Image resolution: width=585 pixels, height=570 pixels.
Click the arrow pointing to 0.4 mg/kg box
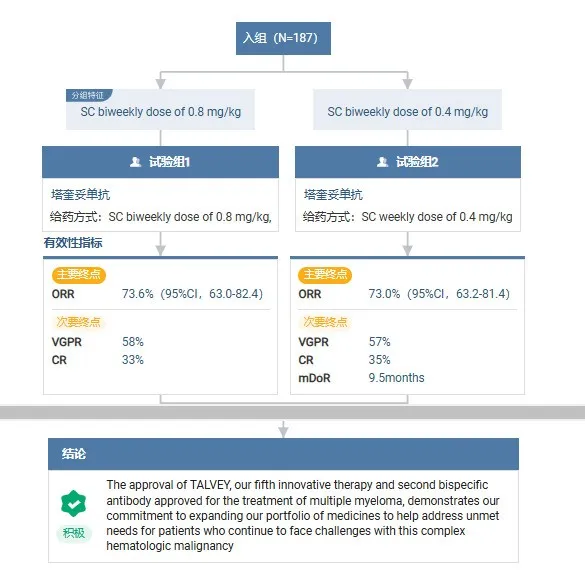coord(407,80)
